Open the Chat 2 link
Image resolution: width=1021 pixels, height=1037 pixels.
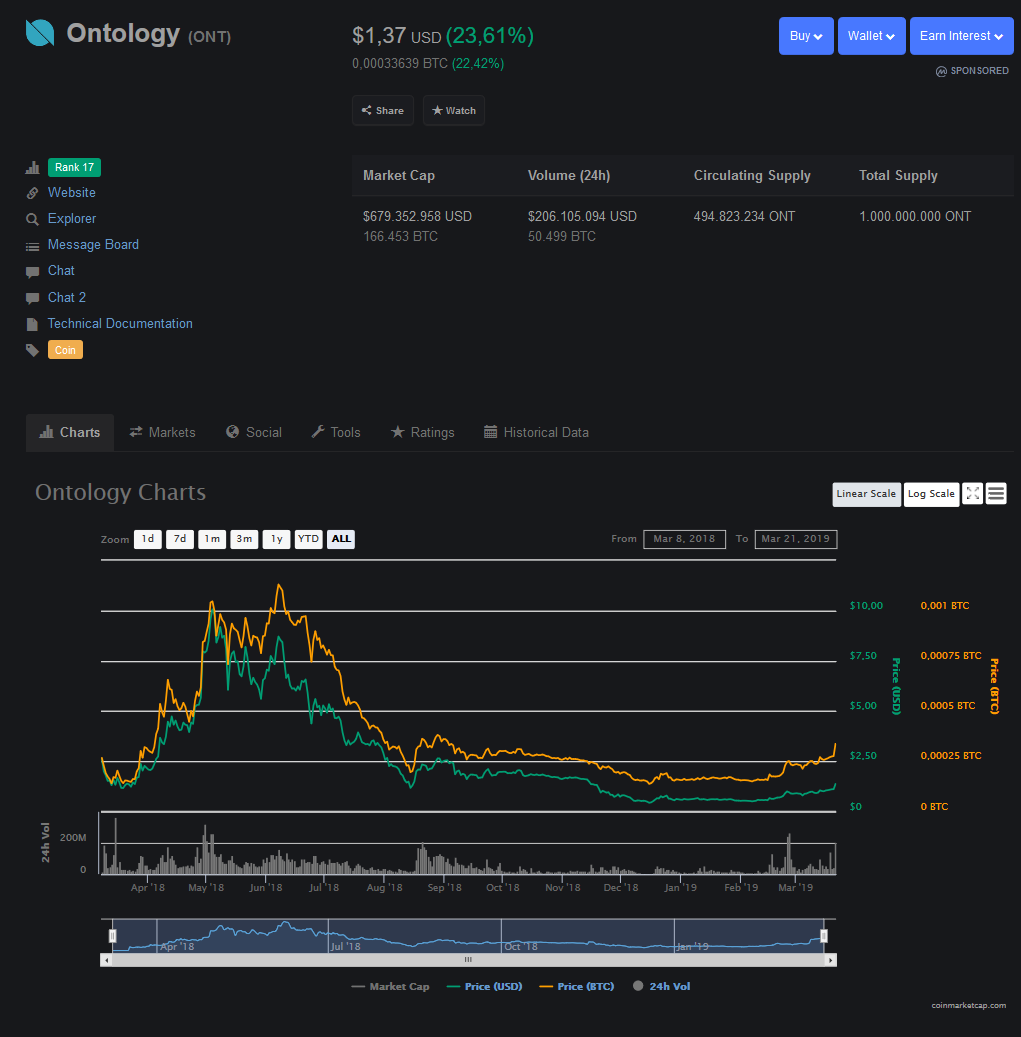67,298
